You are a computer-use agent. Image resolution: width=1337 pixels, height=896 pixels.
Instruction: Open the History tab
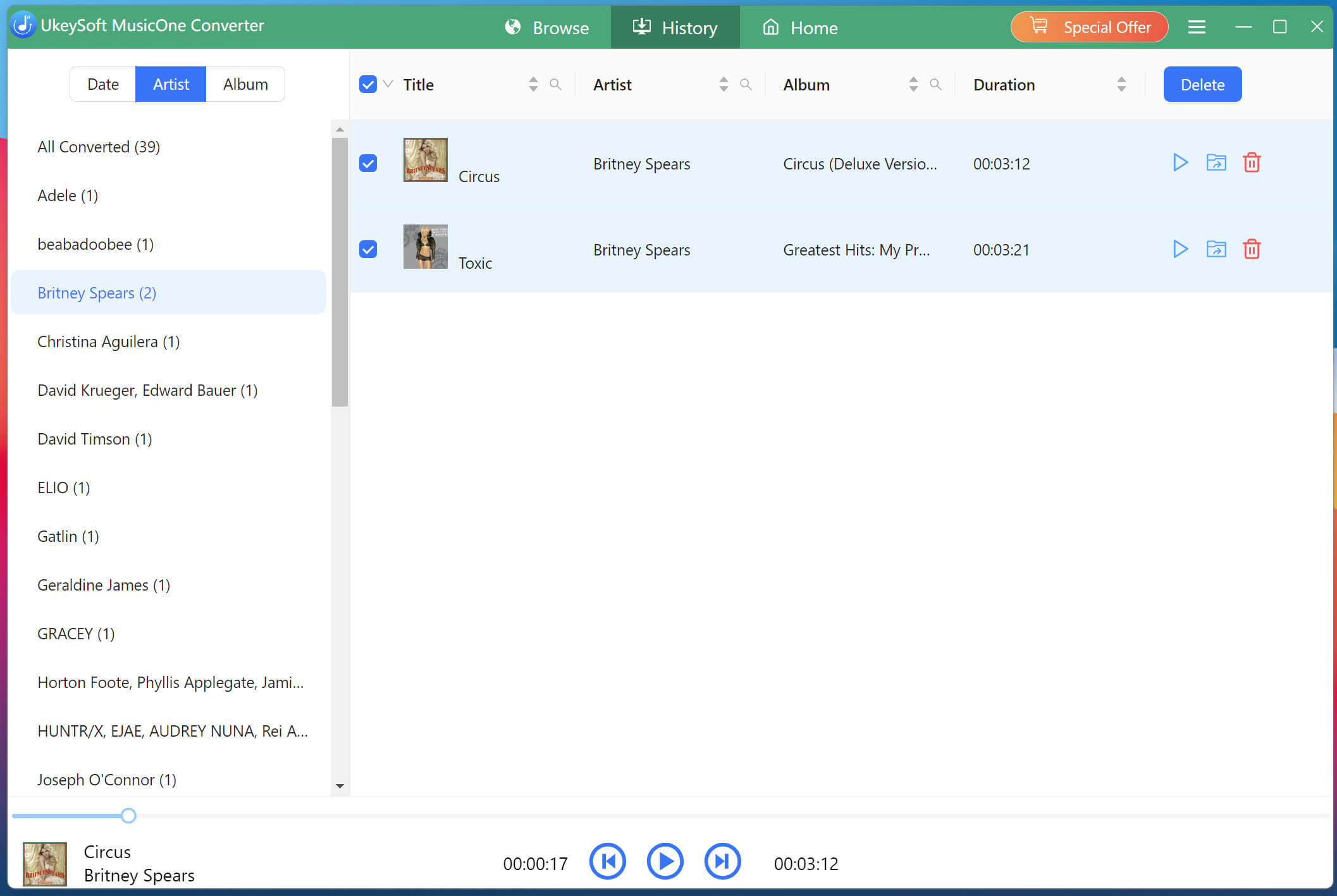(x=675, y=28)
